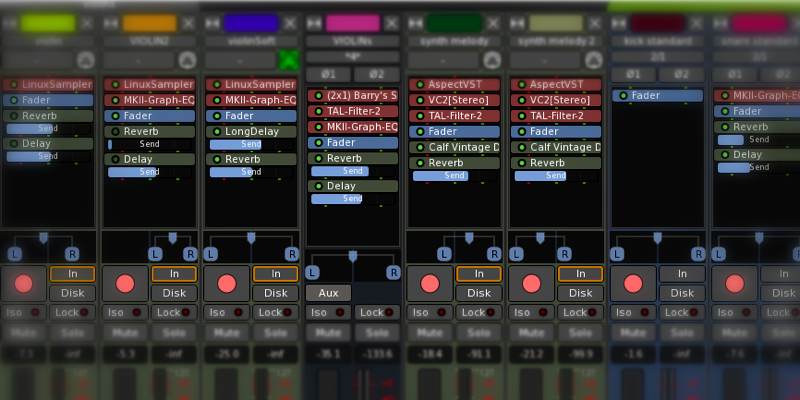Screen dimensions: 800x400
Task: Click the round triangle button on synth melody 2
Action: (x=593, y=60)
